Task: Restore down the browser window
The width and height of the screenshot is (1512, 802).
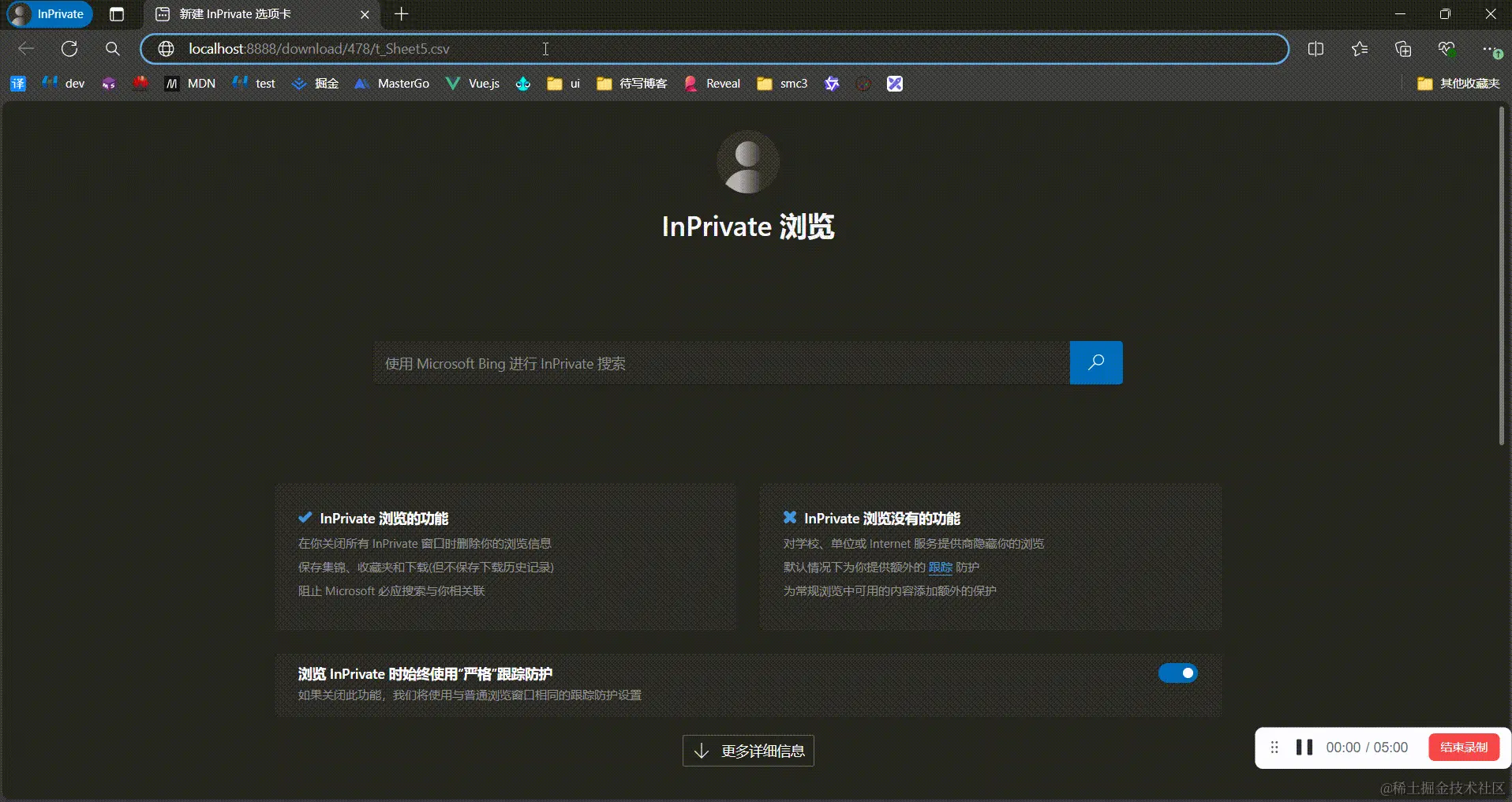Action: tap(1446, 14)
